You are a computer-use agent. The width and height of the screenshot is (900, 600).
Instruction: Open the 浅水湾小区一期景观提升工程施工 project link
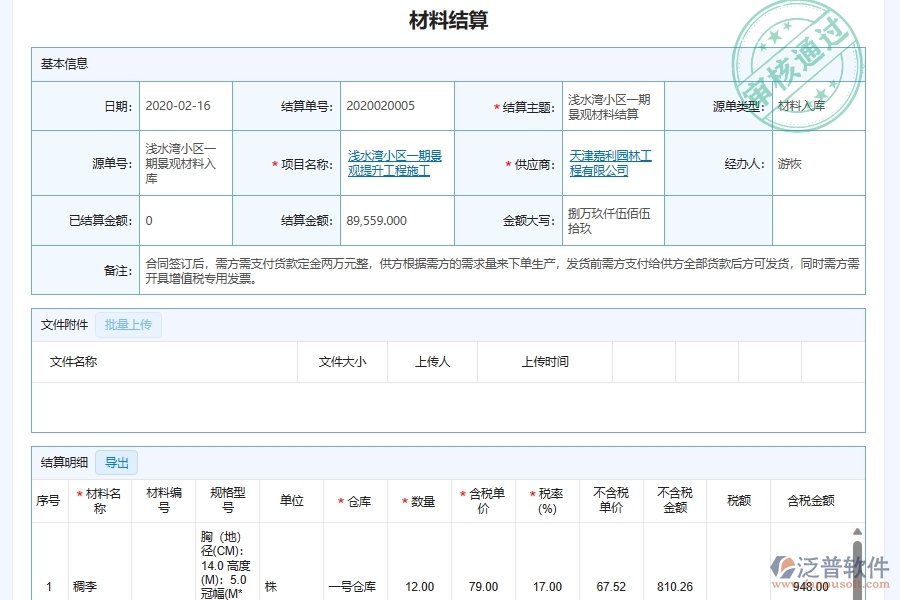click(396, 164)
